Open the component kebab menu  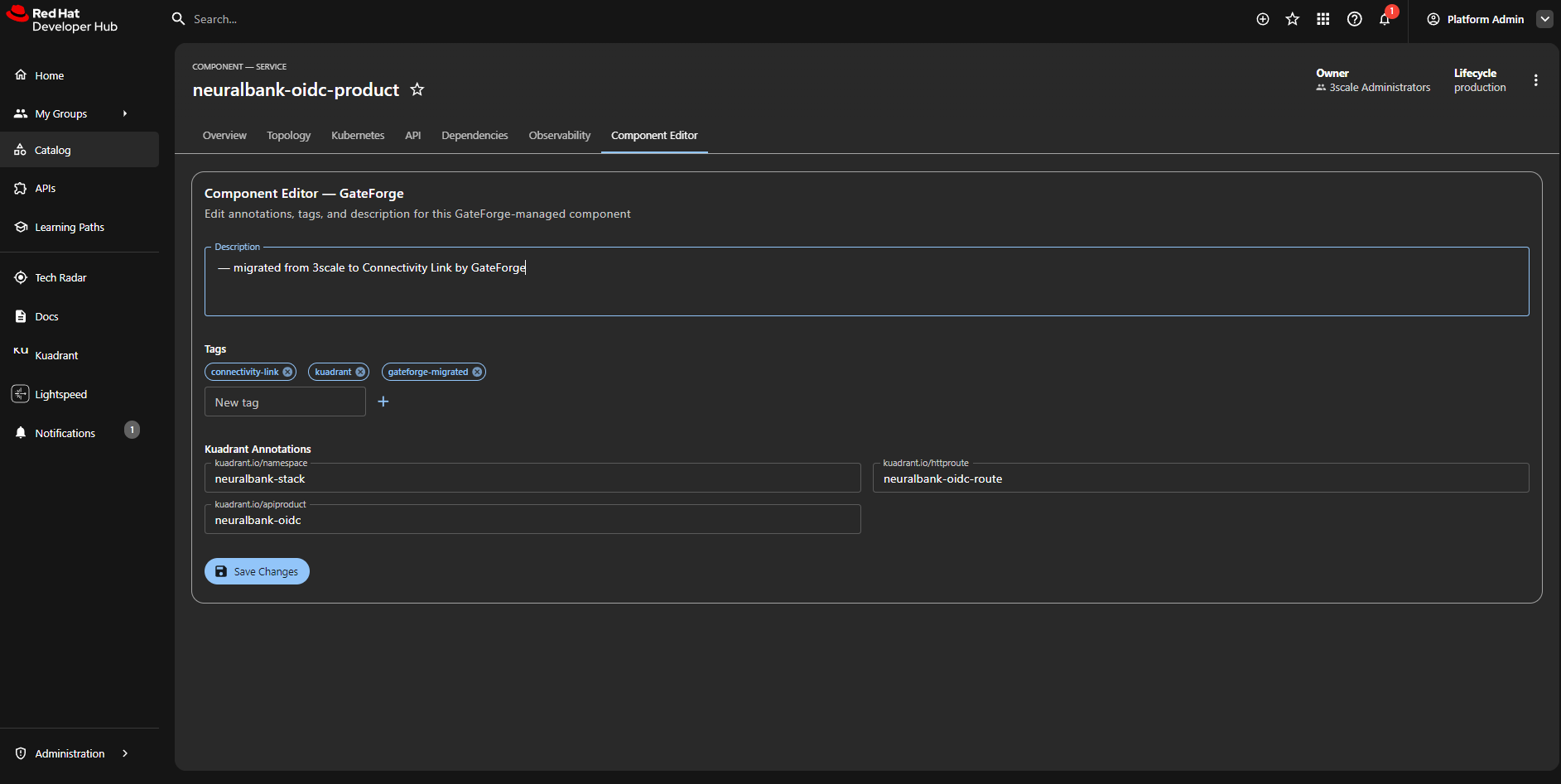click(x=1536, y=80)
